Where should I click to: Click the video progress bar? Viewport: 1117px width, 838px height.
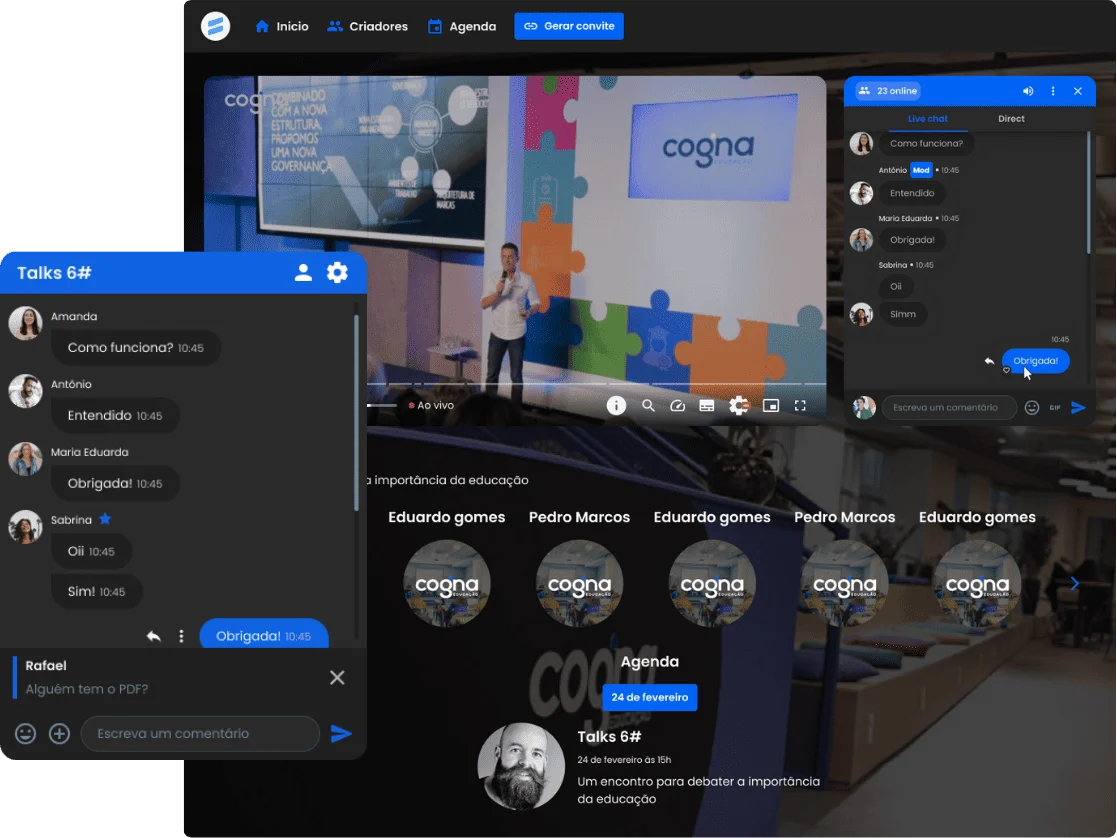coord(600,384)
